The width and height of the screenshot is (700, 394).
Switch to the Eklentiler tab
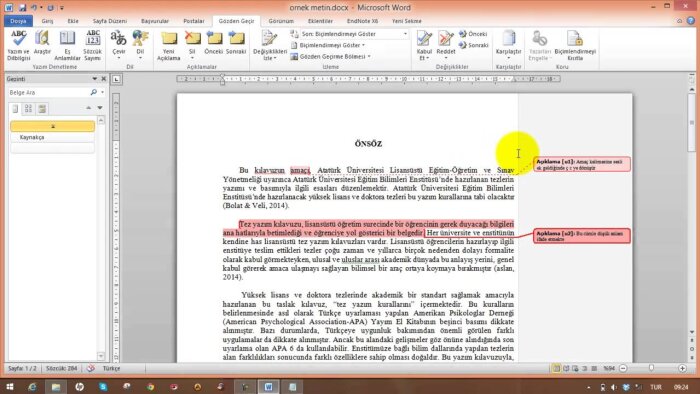point(320,21)
